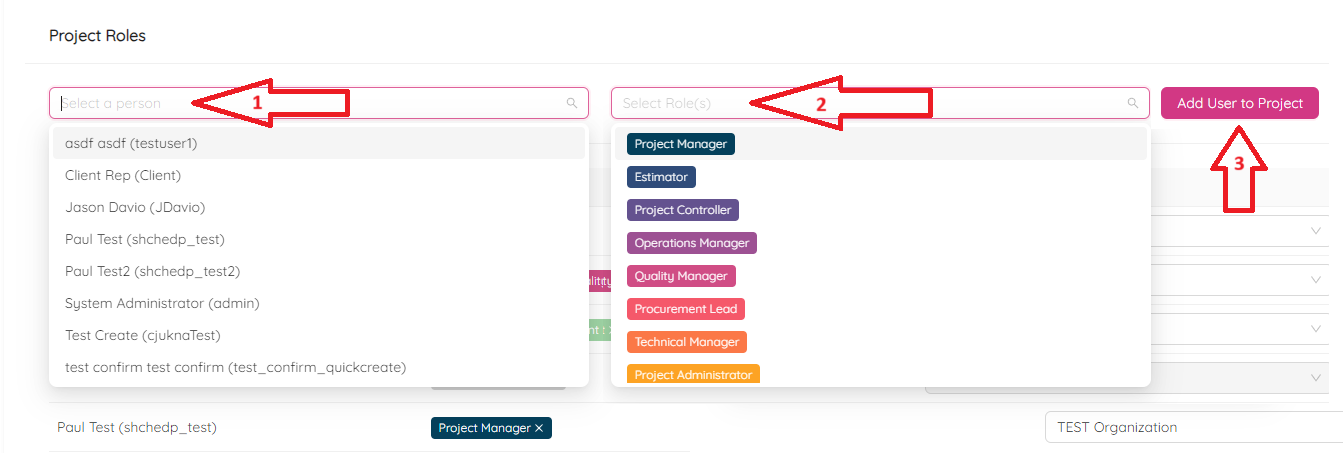Screen dimensions: 1343x453
Task: Select the Project Controller role
Action: coord(682,210)
